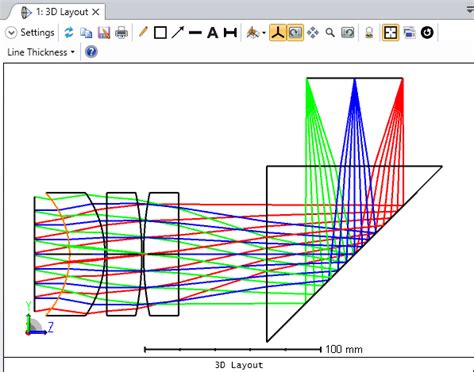
Task: Expand the Settings chevron
Action: [11, 33]
